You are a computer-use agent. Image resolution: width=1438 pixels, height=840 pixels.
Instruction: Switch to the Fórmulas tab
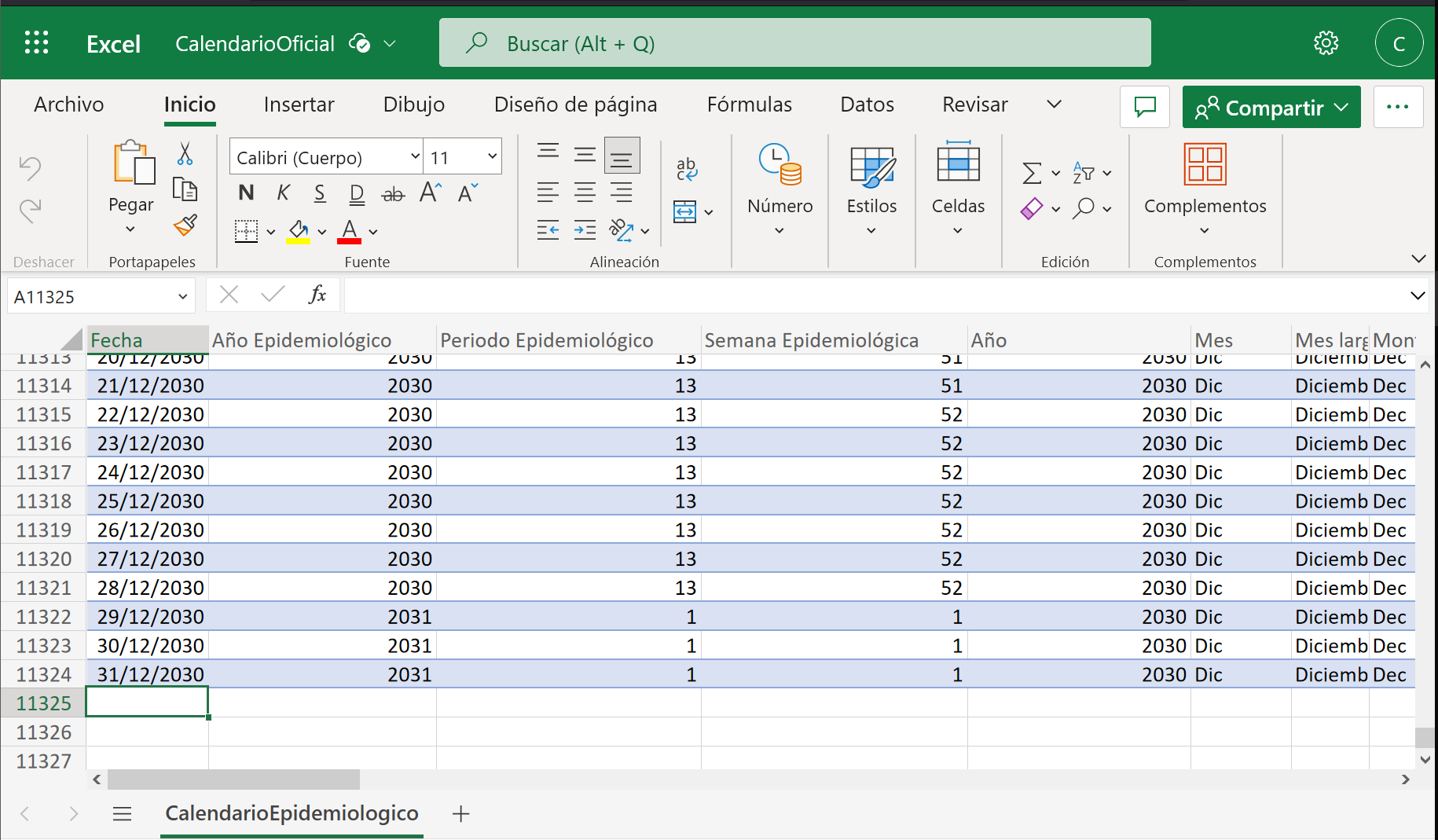click(750, 105)
